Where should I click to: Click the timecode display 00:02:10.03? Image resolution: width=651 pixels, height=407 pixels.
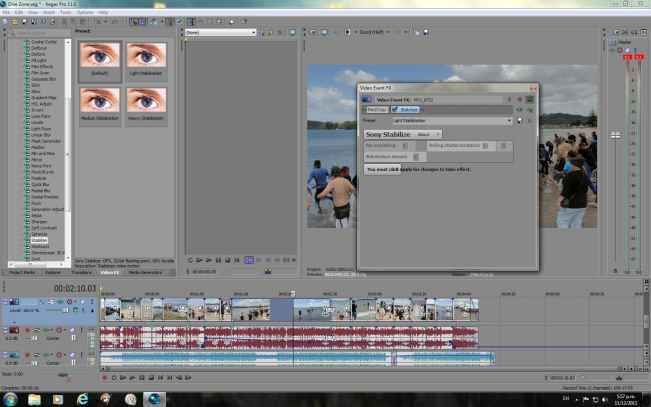tap(75, 288)
